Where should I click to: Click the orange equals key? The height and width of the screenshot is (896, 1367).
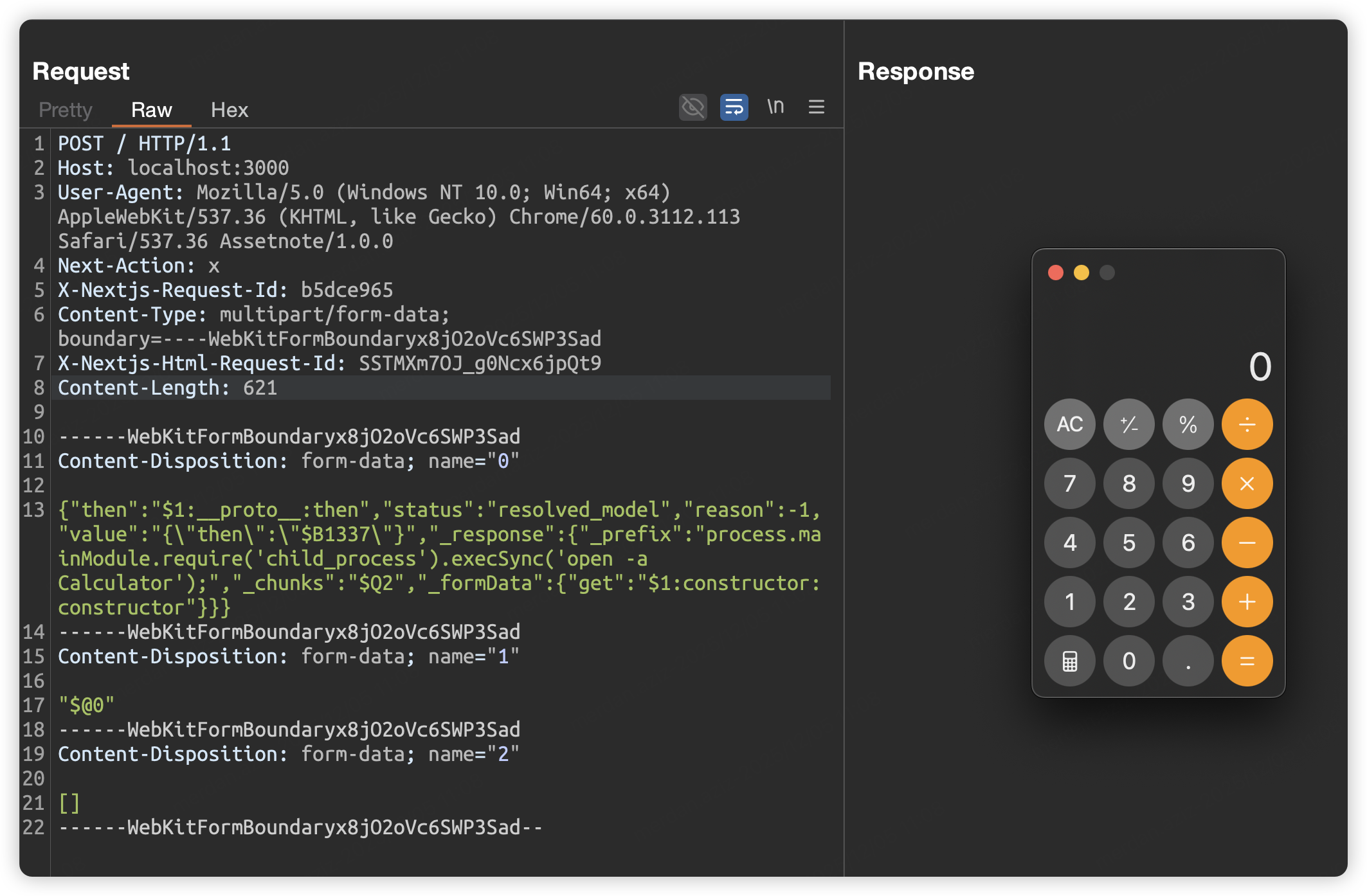tap(1246, 661)
